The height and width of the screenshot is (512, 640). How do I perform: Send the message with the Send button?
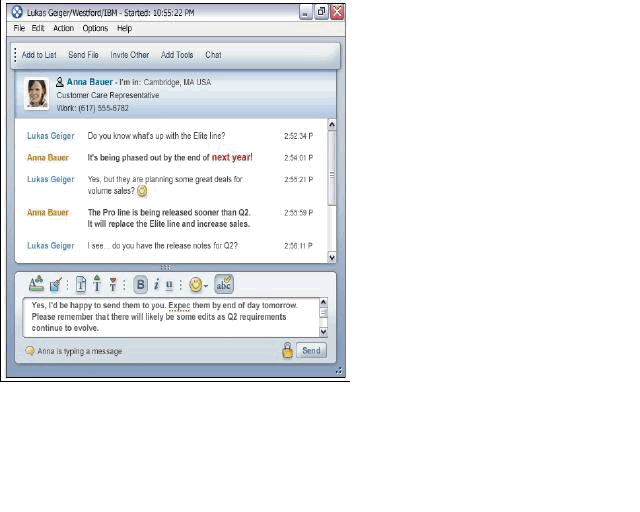click(311, 350)
